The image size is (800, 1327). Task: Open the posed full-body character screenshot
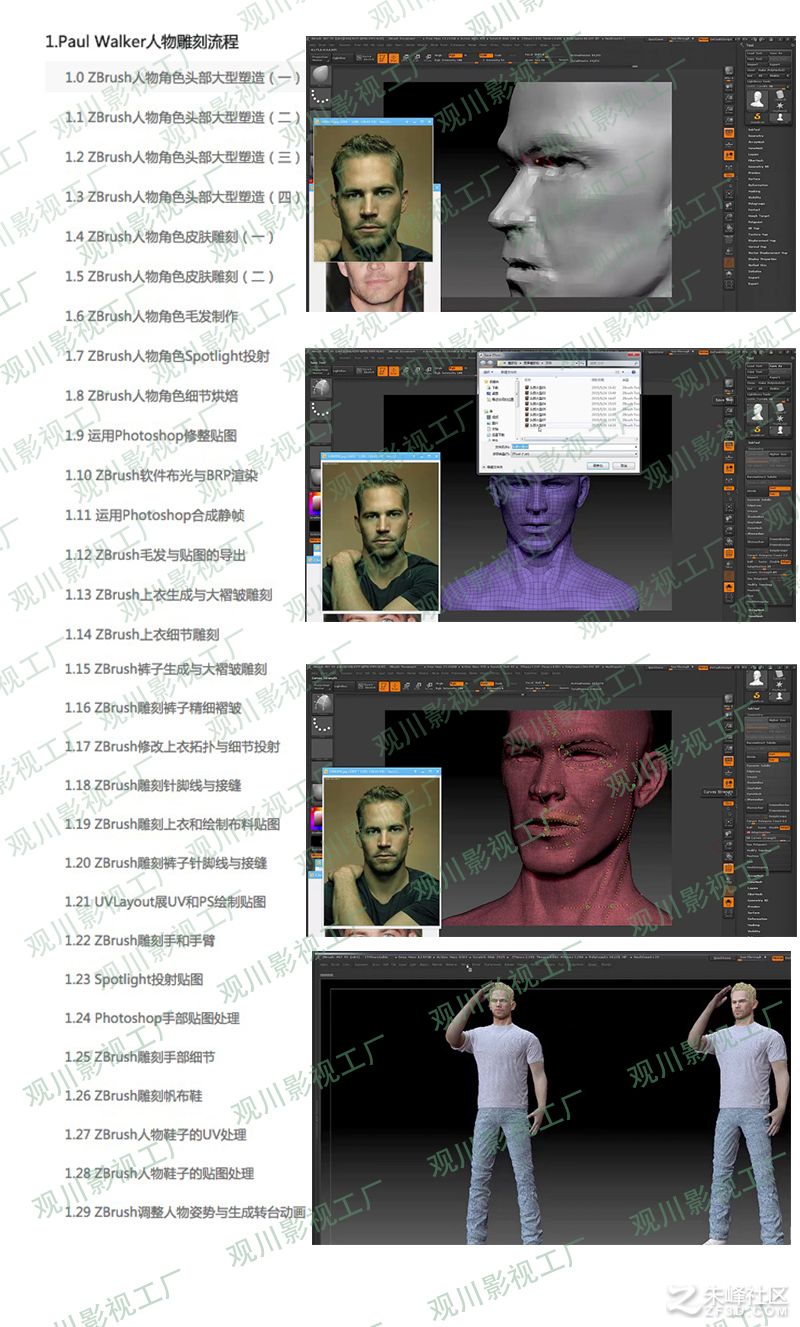551,1098
